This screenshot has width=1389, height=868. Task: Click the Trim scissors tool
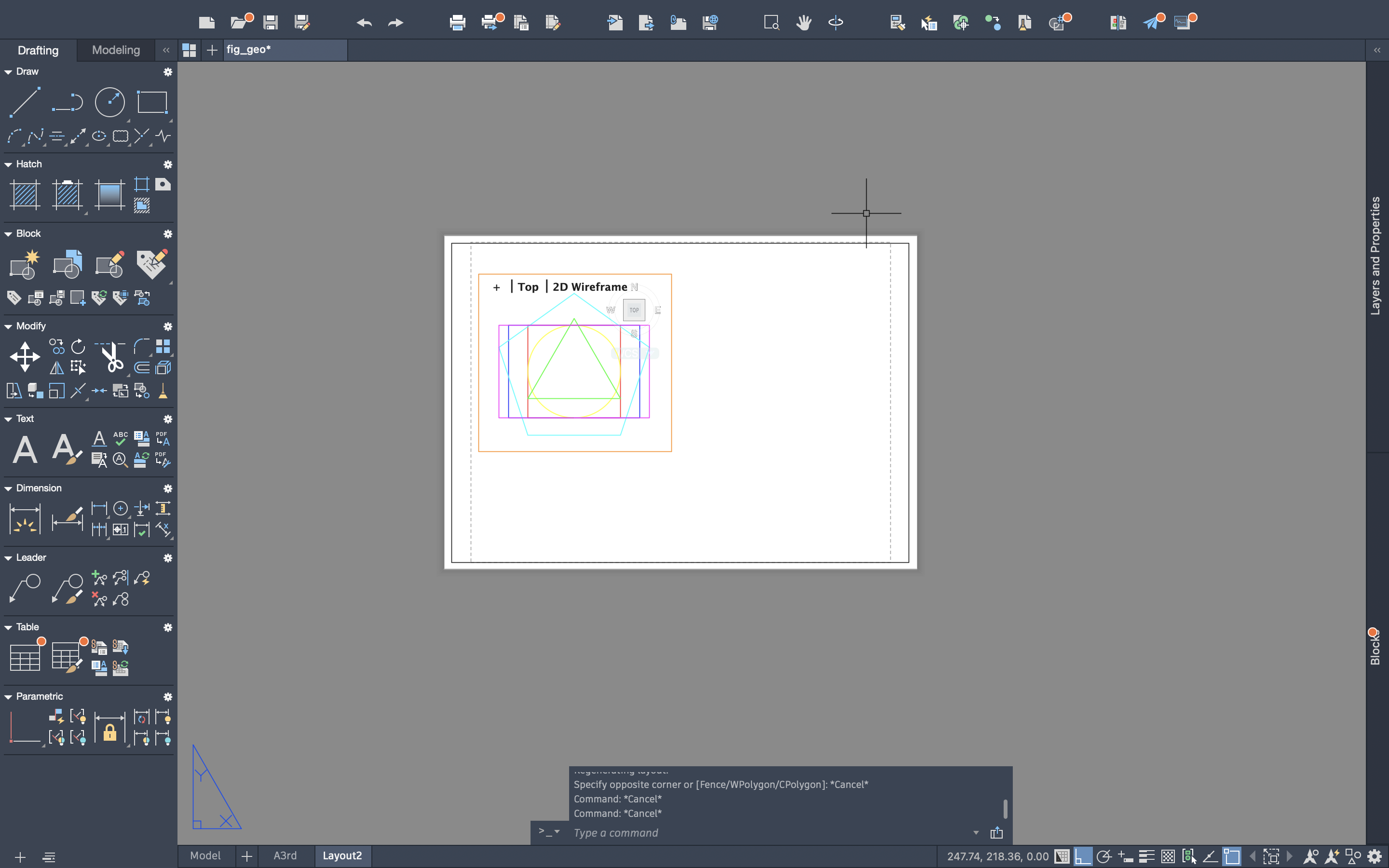(x=111, y=356)
